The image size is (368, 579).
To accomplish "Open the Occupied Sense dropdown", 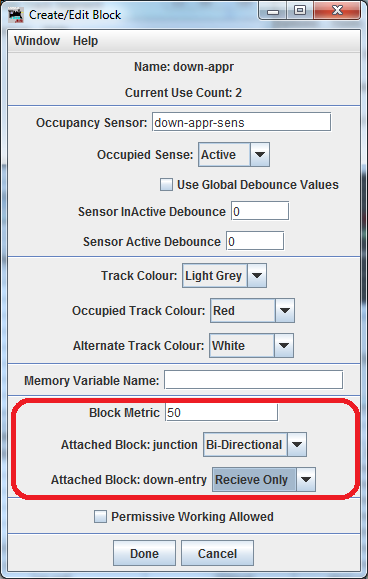I will [x=234, y=154].
